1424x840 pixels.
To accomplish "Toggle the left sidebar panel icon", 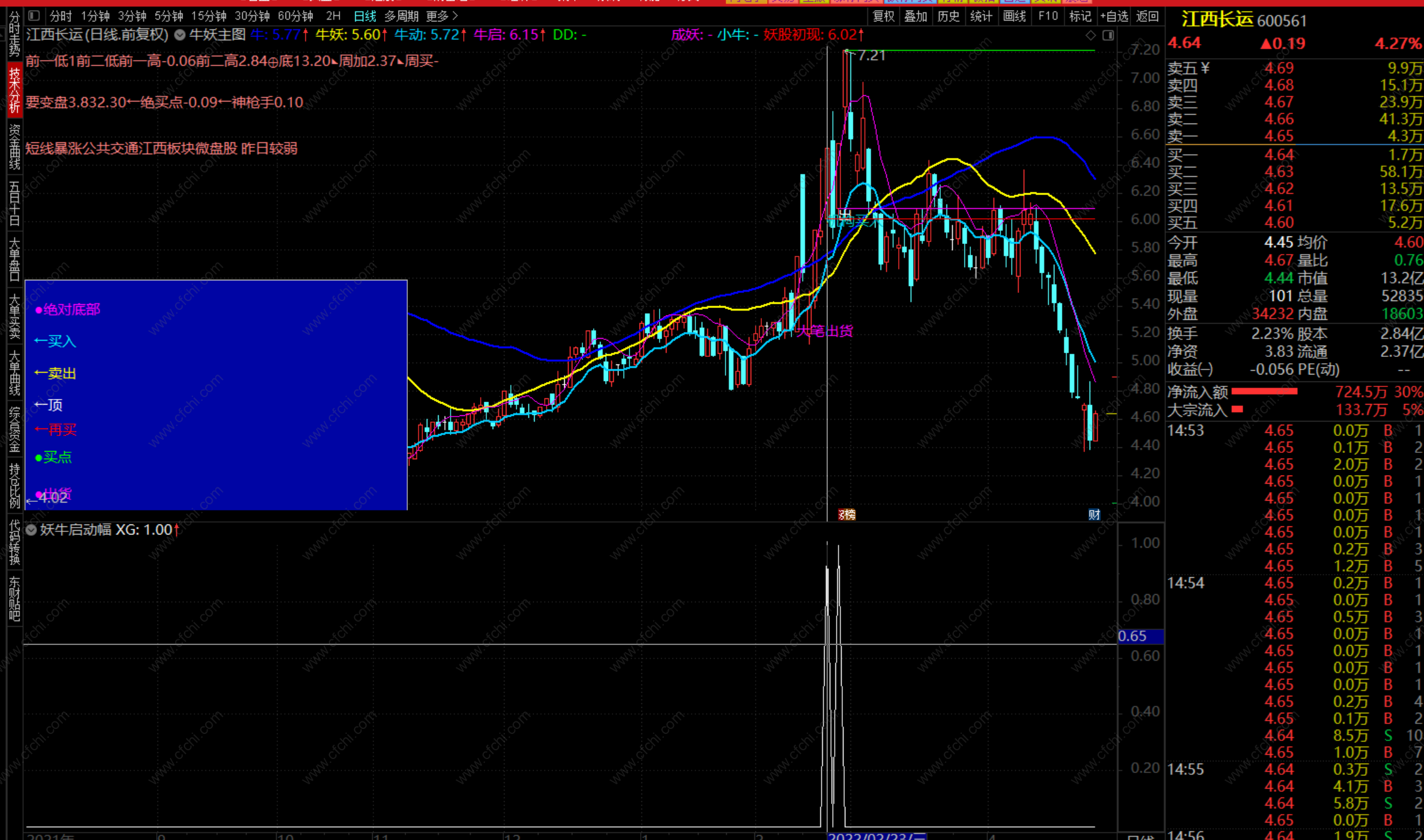I will (x=35, y=16).
